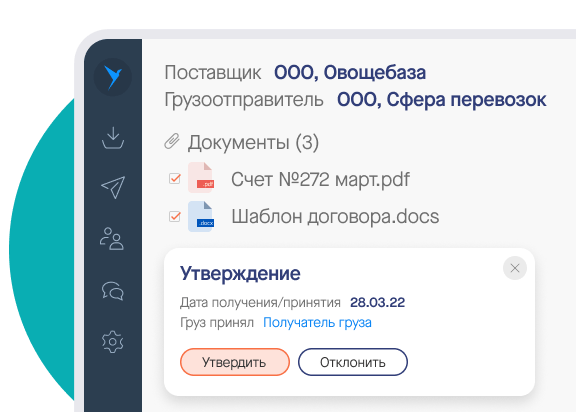576x412 pixels.
Task: Open the file Счет №272 март.pdf
Action: tap(320, 179)
